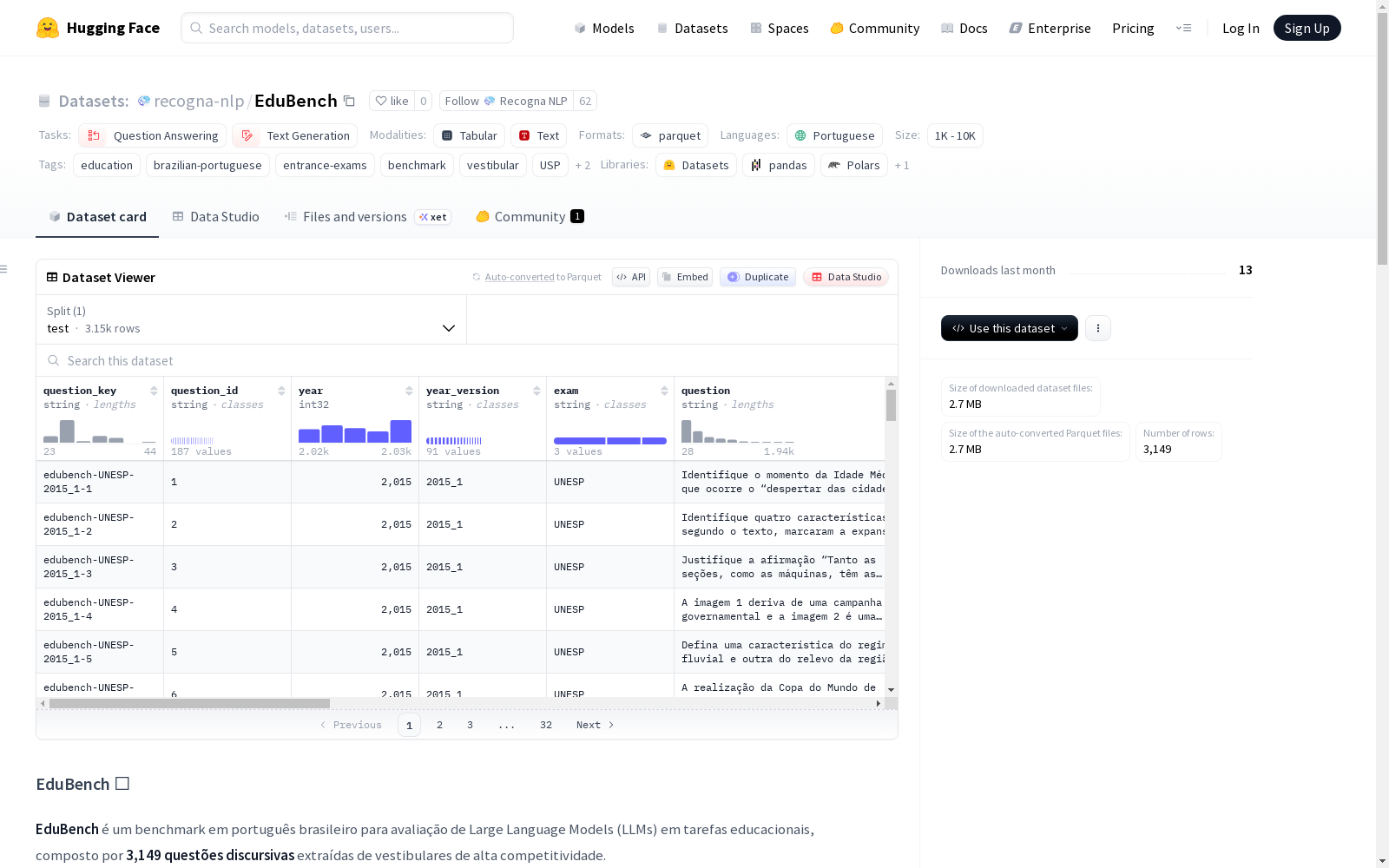Open the left sidebar toggle icon
Screen dimensions: 1389x868
[4, 269]
